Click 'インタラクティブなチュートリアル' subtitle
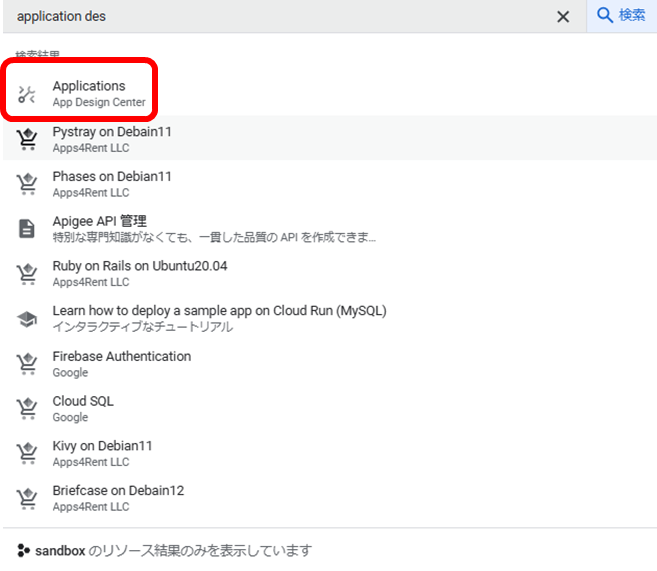 (143, 327)
